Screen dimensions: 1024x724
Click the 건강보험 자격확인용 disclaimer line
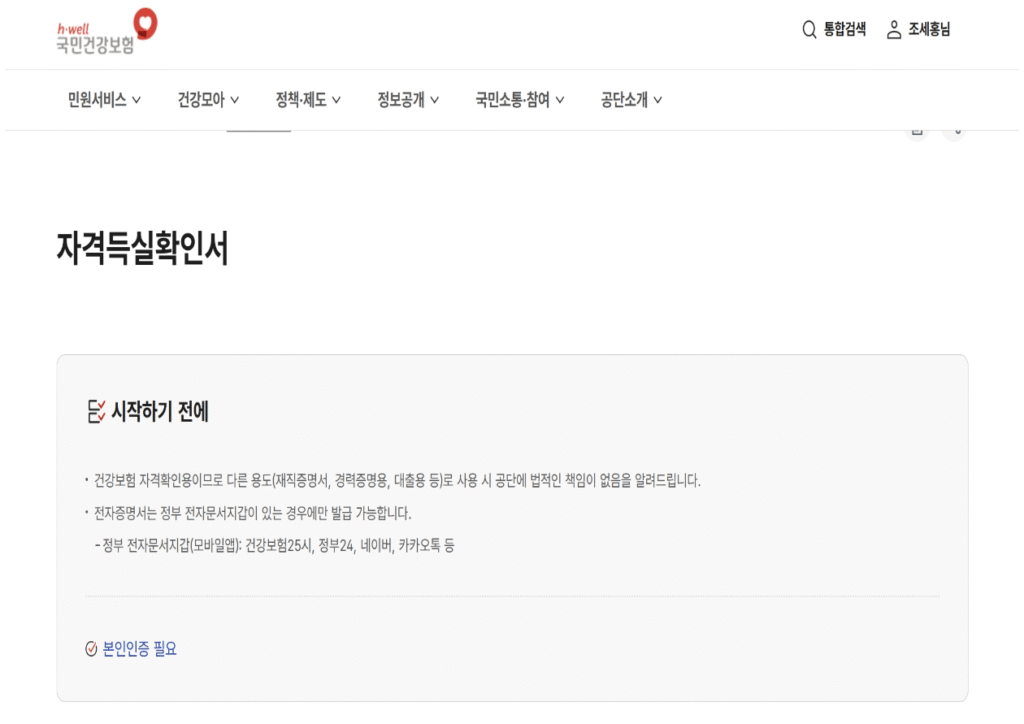click(397, 480)
